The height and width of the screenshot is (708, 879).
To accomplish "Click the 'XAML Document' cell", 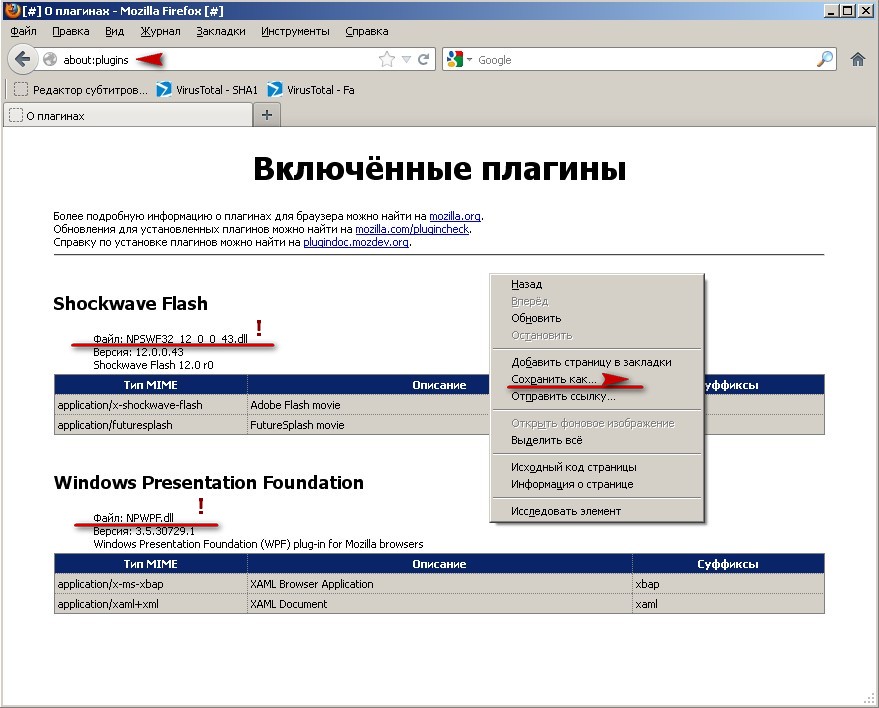I will 440,604.
